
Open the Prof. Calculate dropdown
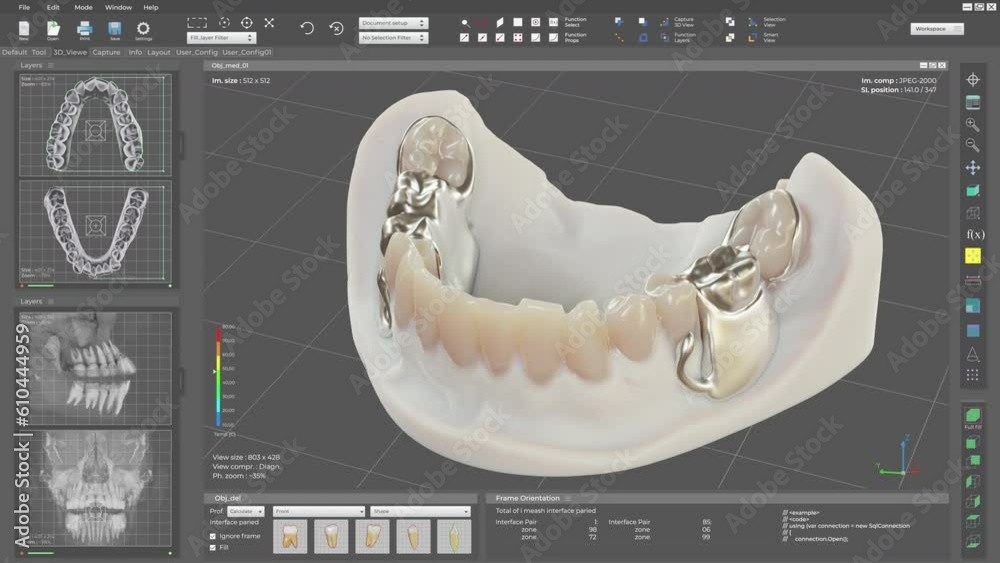pos(246,511)
